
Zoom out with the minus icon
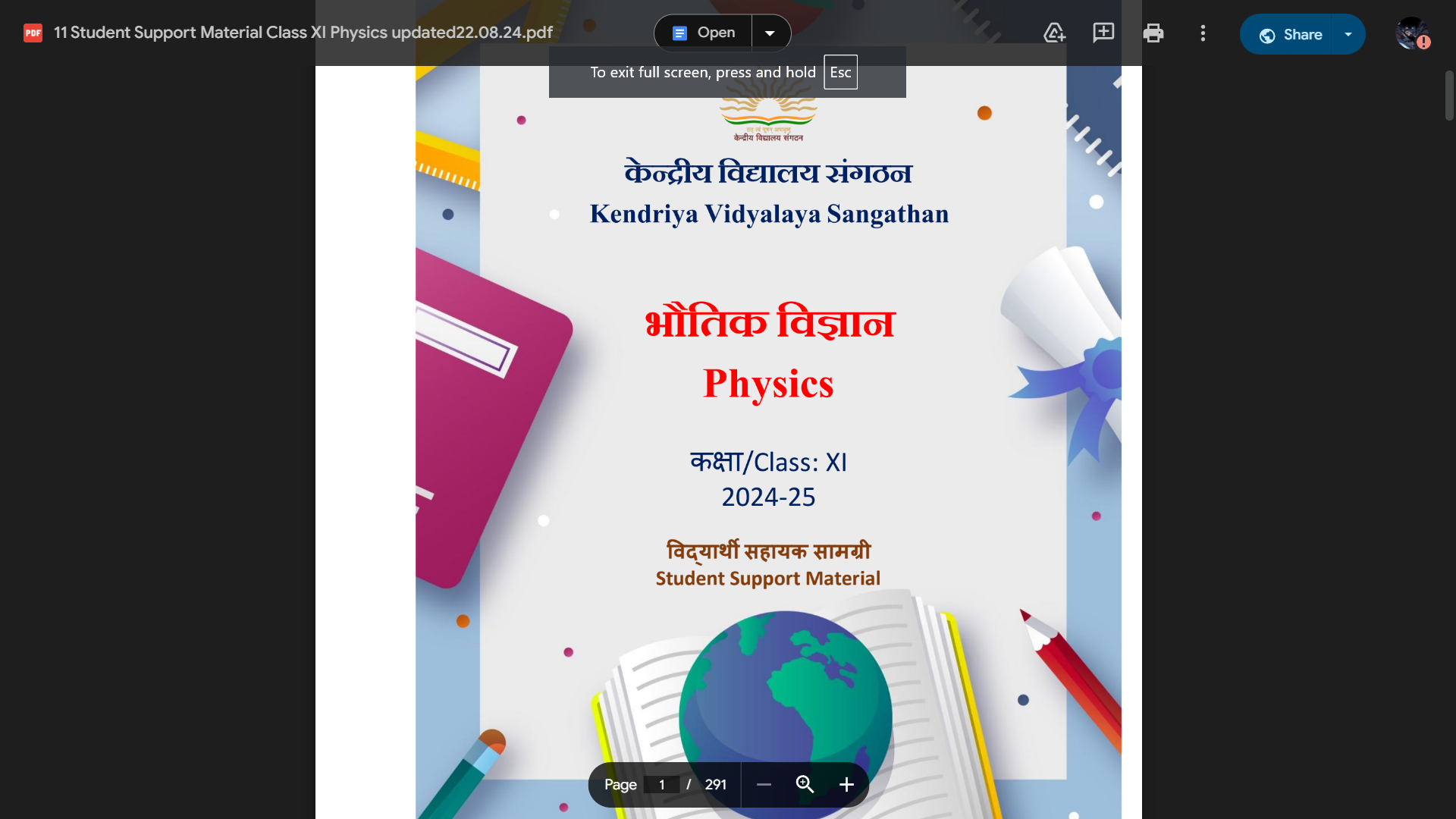click(764, 785)
